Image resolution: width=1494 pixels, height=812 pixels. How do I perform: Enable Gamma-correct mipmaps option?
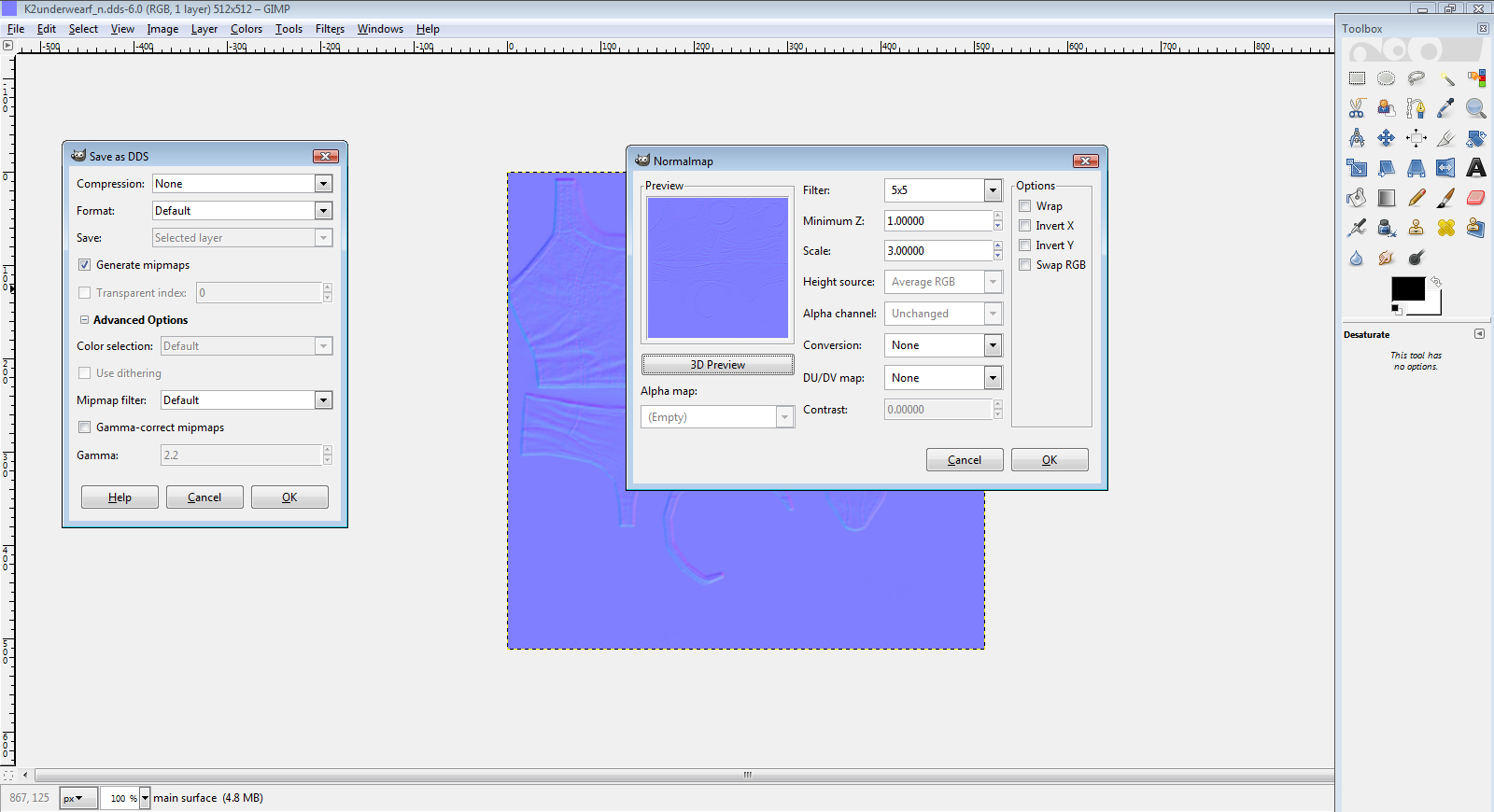tap(85, 427)
